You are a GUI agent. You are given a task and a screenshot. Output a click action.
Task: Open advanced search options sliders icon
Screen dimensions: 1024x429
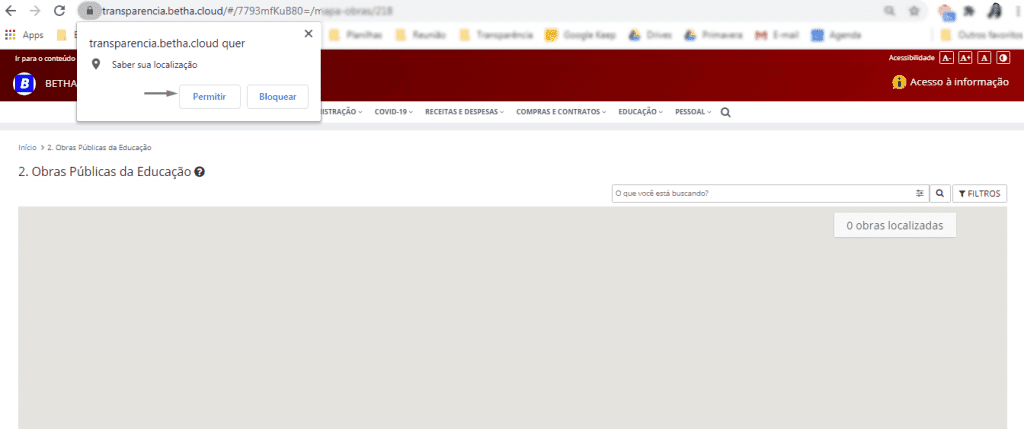[919, 193]
